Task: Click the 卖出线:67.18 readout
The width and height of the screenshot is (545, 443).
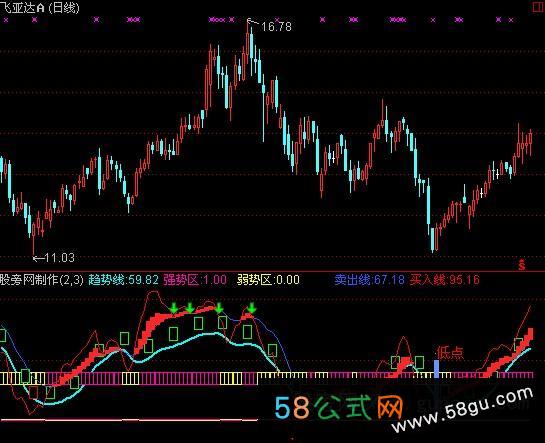Action: (369, 280)
